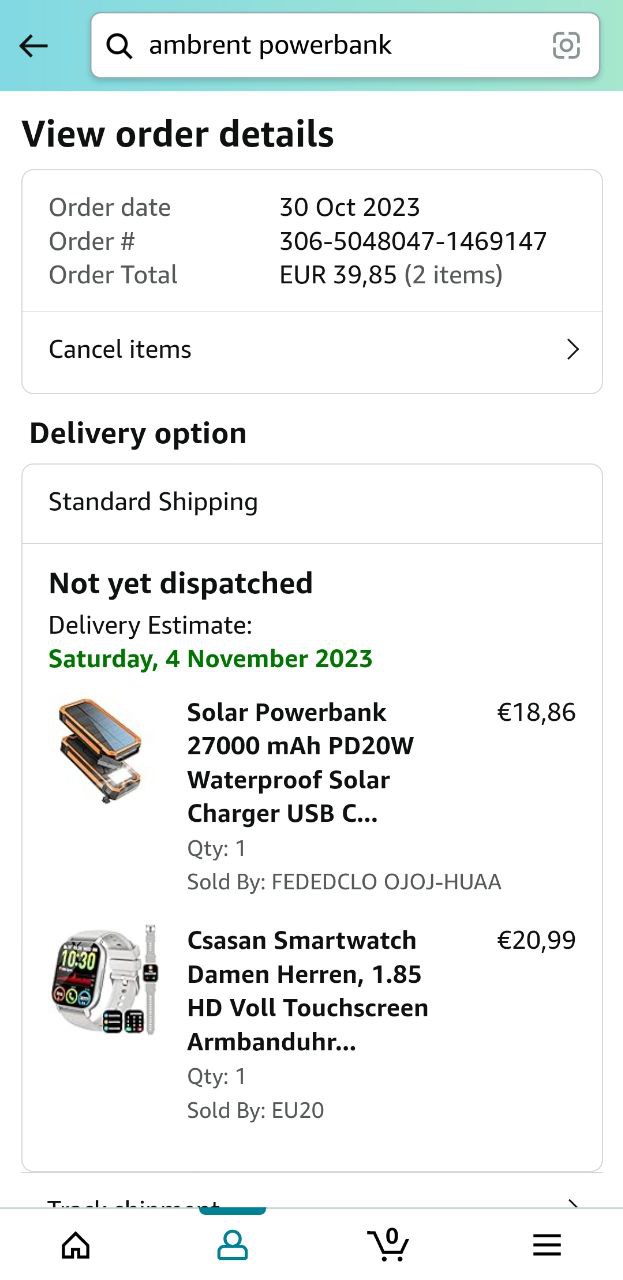Tap the Standard Shipping delivery option
Image resolution: width=623 pixels, height=1280 pixels.
tap(153, 502)
